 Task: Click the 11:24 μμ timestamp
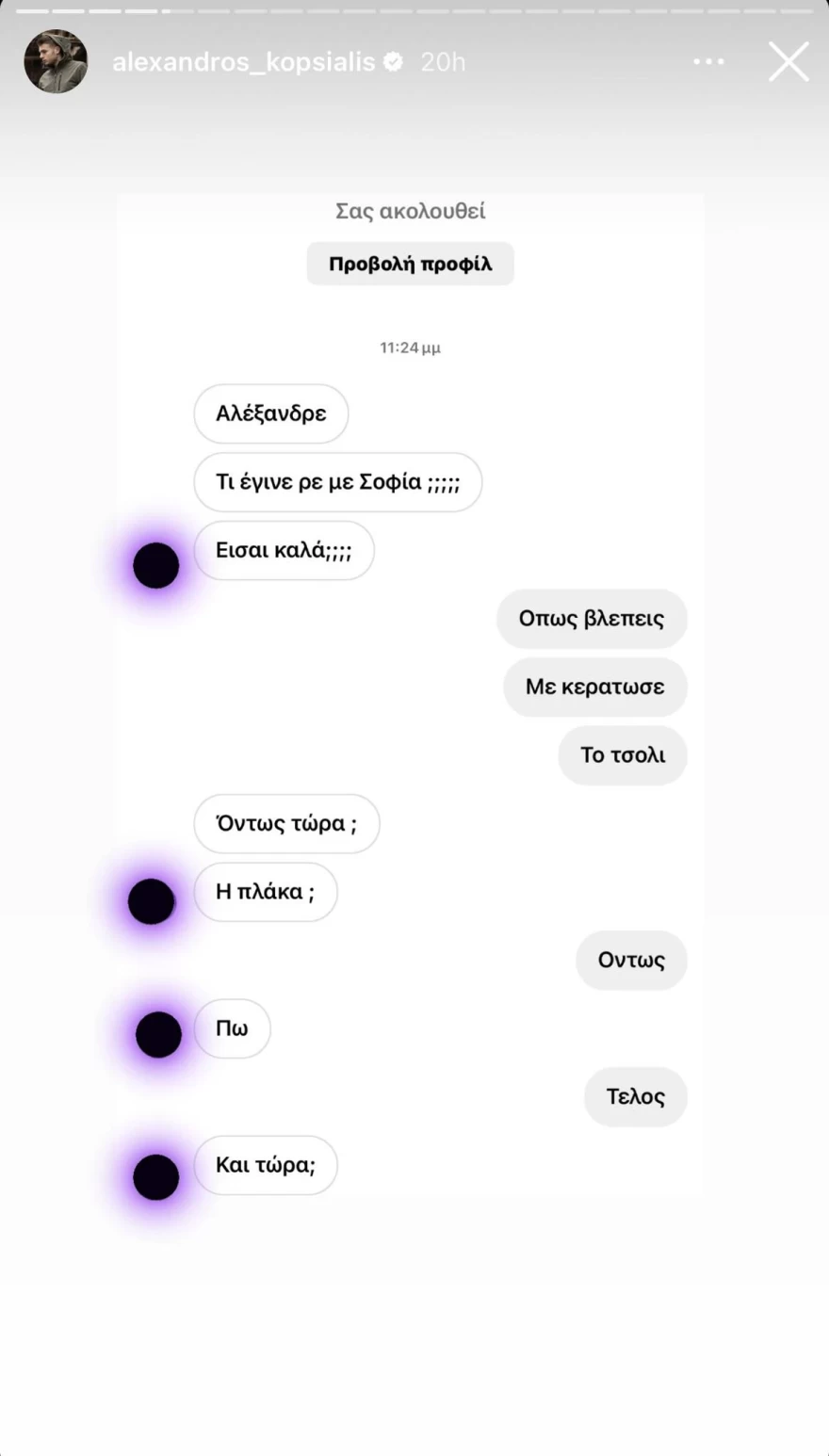click(x=411, y=348)
